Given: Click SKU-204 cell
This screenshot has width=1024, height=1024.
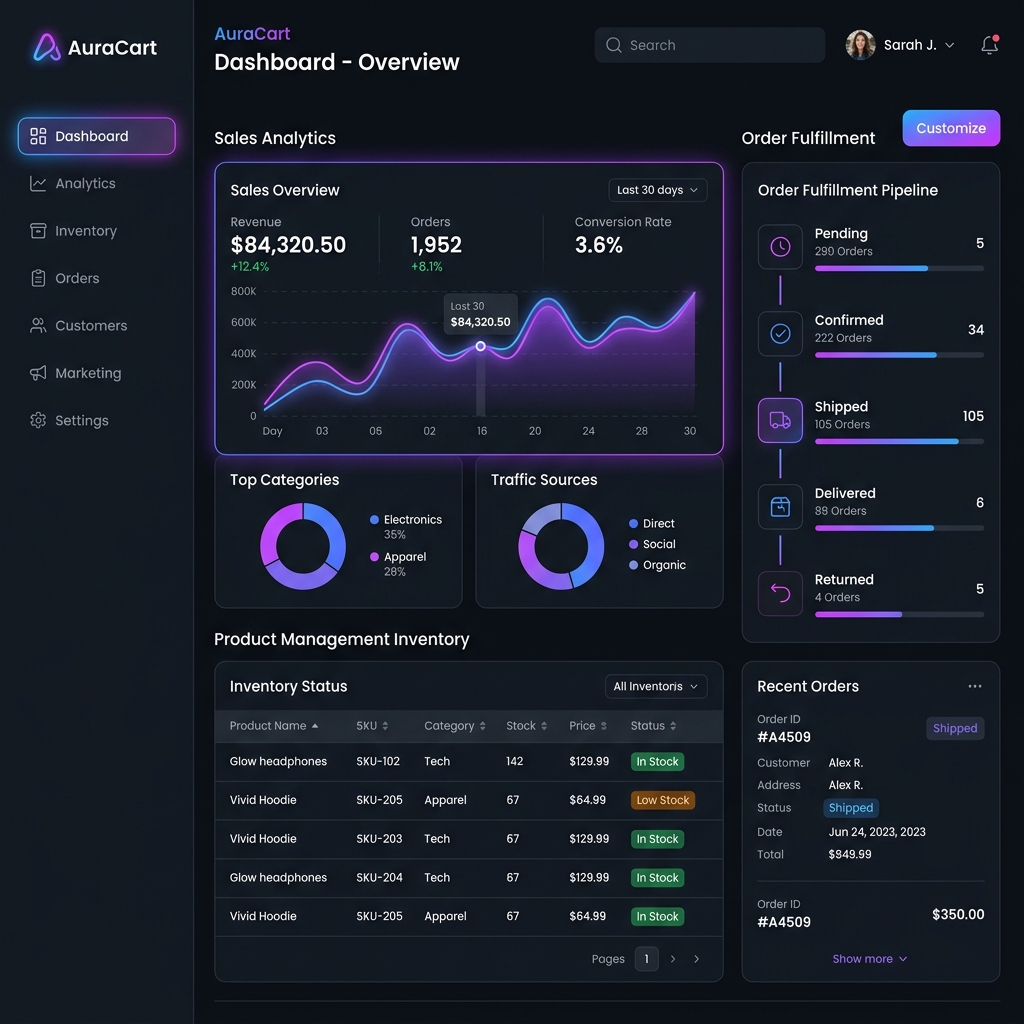Looking at the screenshot, I should (379, 878).
